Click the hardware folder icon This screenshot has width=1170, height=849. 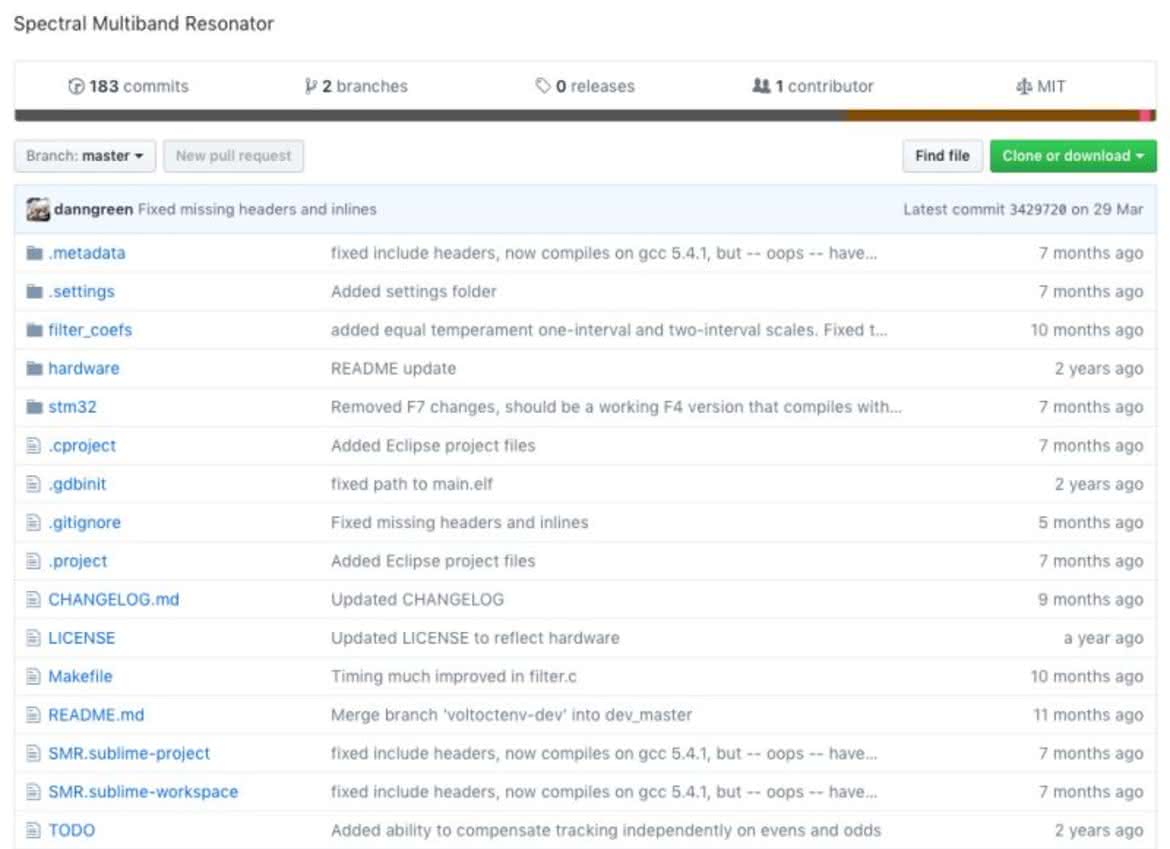[x=34, y=369]
